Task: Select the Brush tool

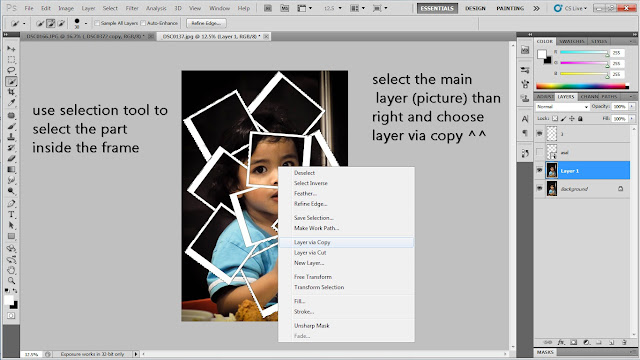Action: (11, 126)
